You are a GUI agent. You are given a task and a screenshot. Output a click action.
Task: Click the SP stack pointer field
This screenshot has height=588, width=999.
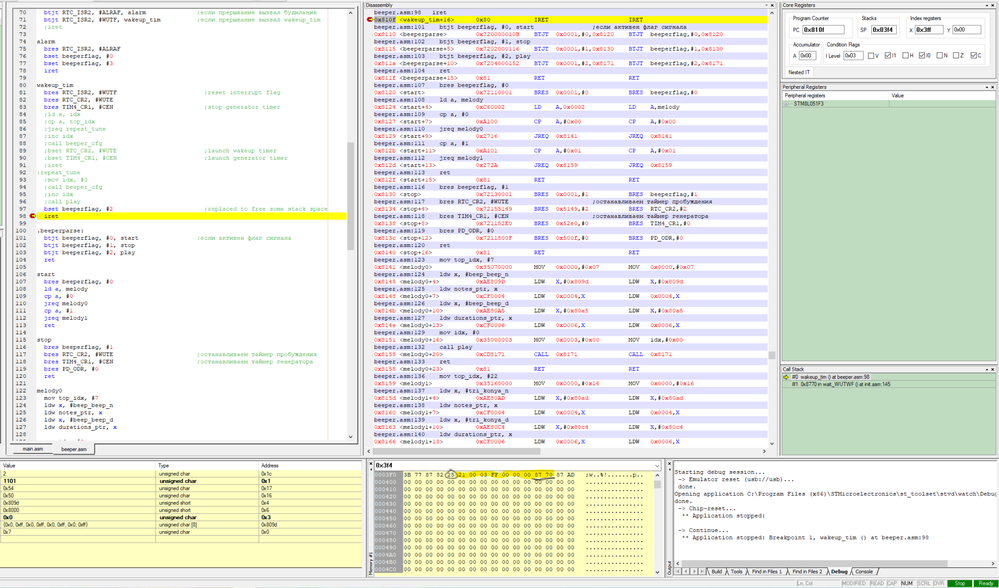882,29
